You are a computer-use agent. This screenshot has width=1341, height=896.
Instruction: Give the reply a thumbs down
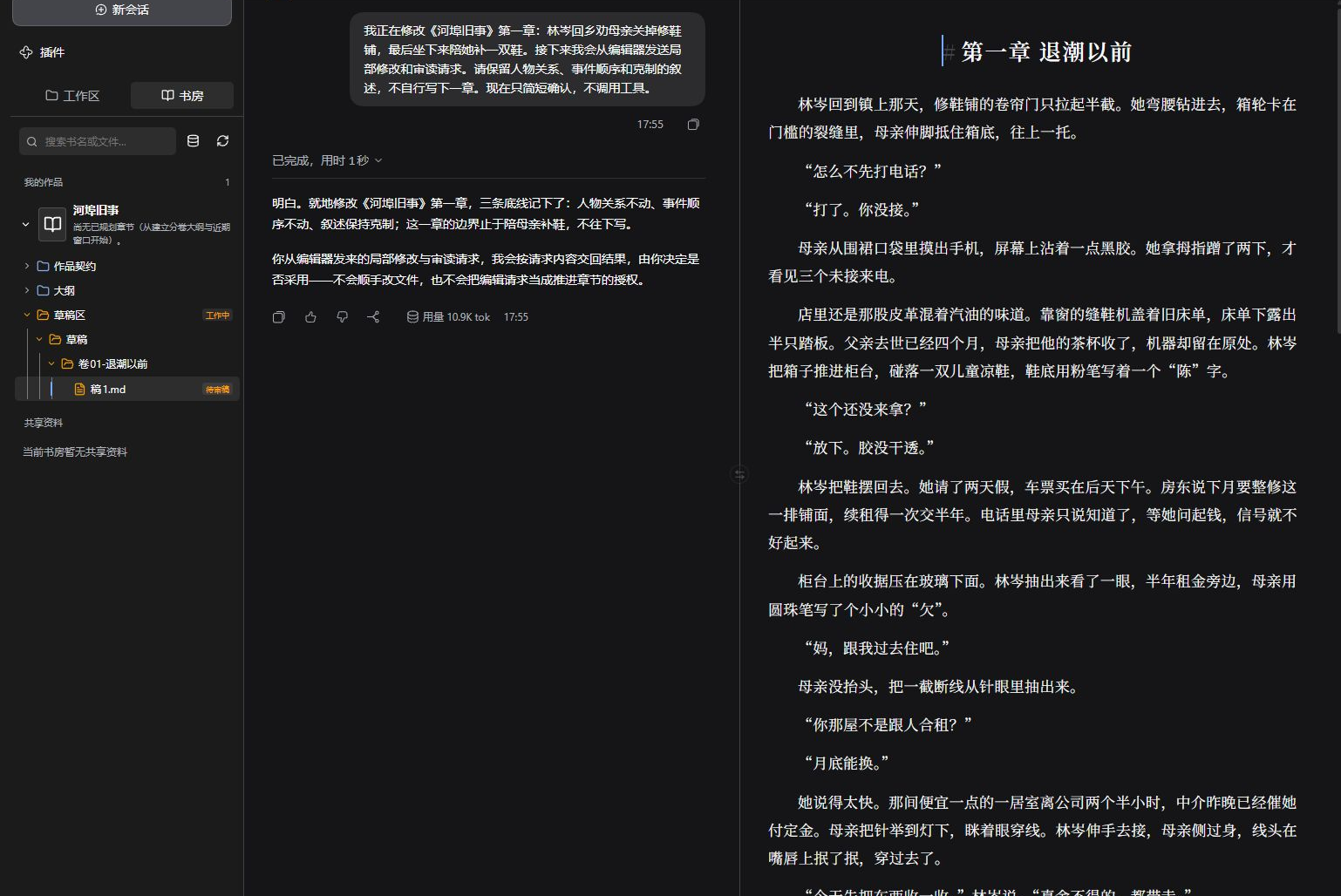coord(342,317)
